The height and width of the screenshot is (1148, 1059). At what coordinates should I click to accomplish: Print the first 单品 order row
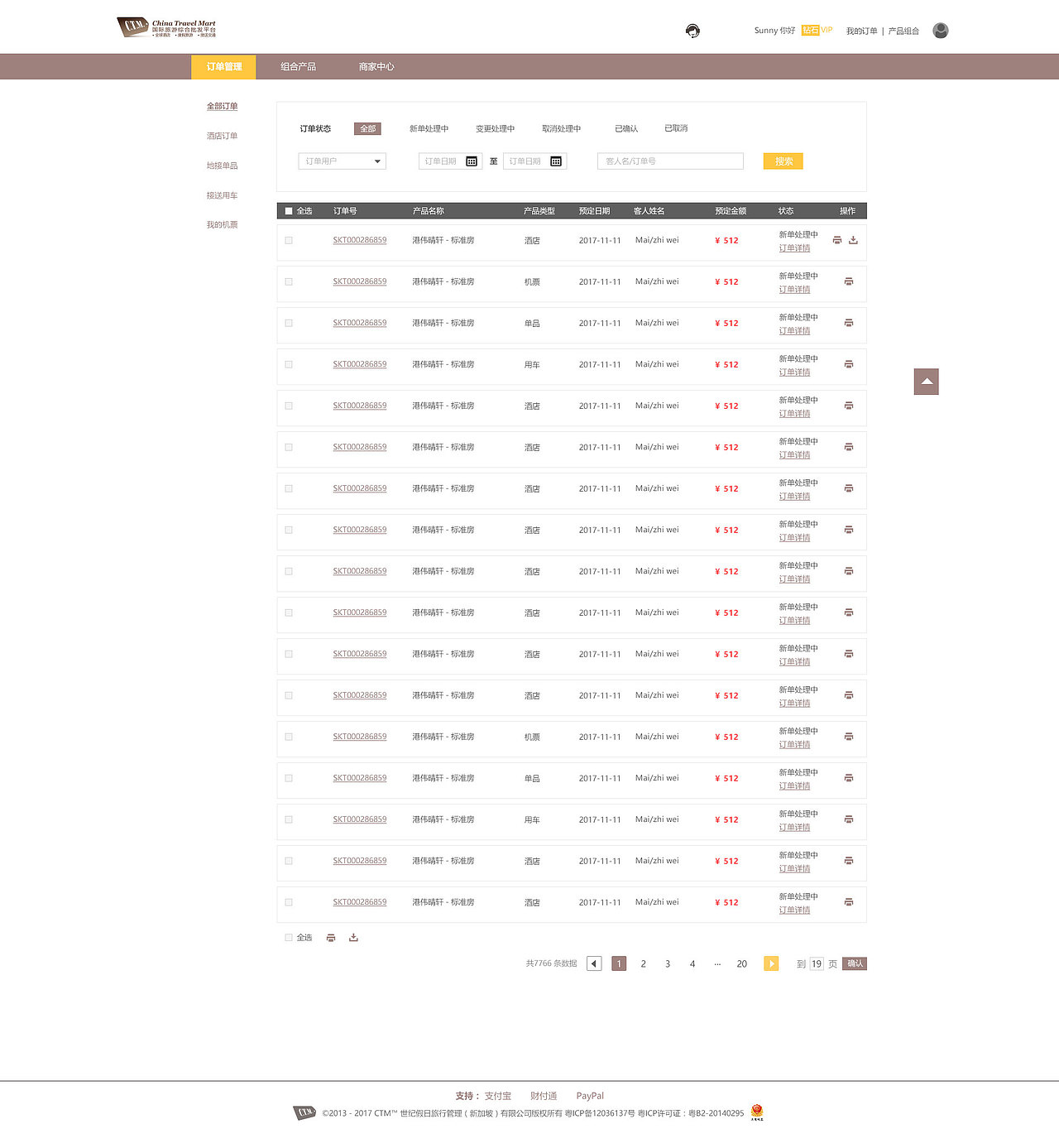point(848,323)
